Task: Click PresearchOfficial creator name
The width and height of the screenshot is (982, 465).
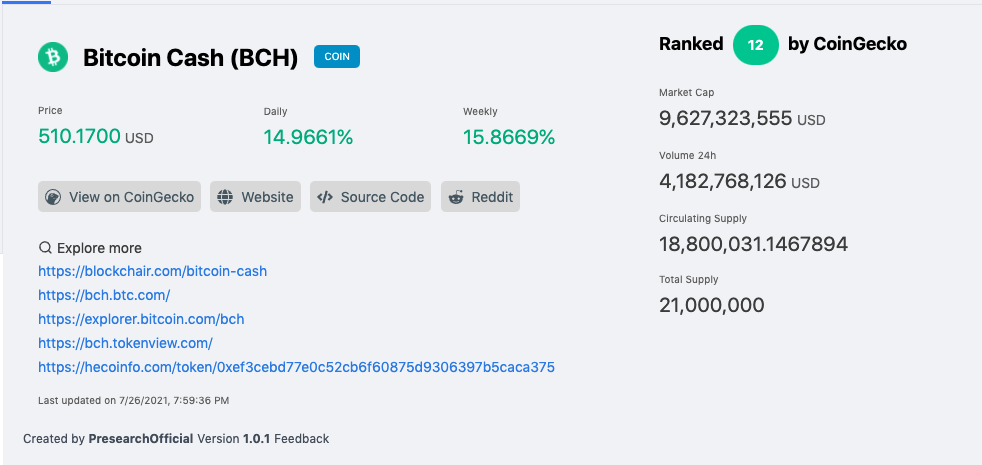Action: (x=141, y=439)
